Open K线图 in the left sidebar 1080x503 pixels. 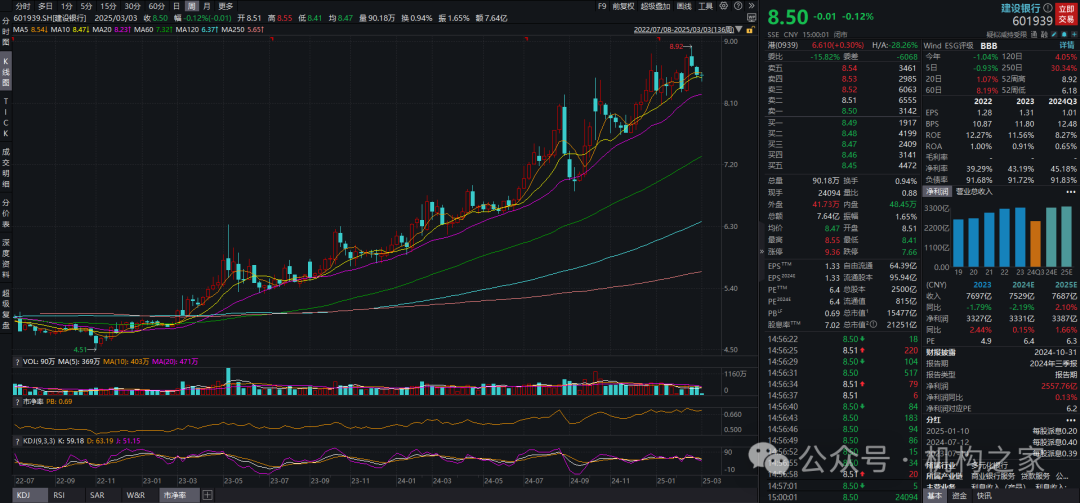click(6, 73)
